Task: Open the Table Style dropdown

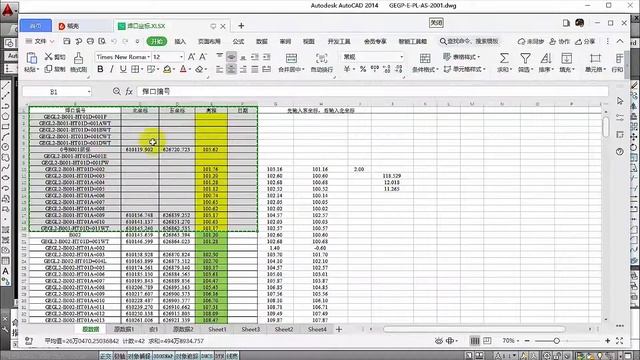Action: (462, 57)
